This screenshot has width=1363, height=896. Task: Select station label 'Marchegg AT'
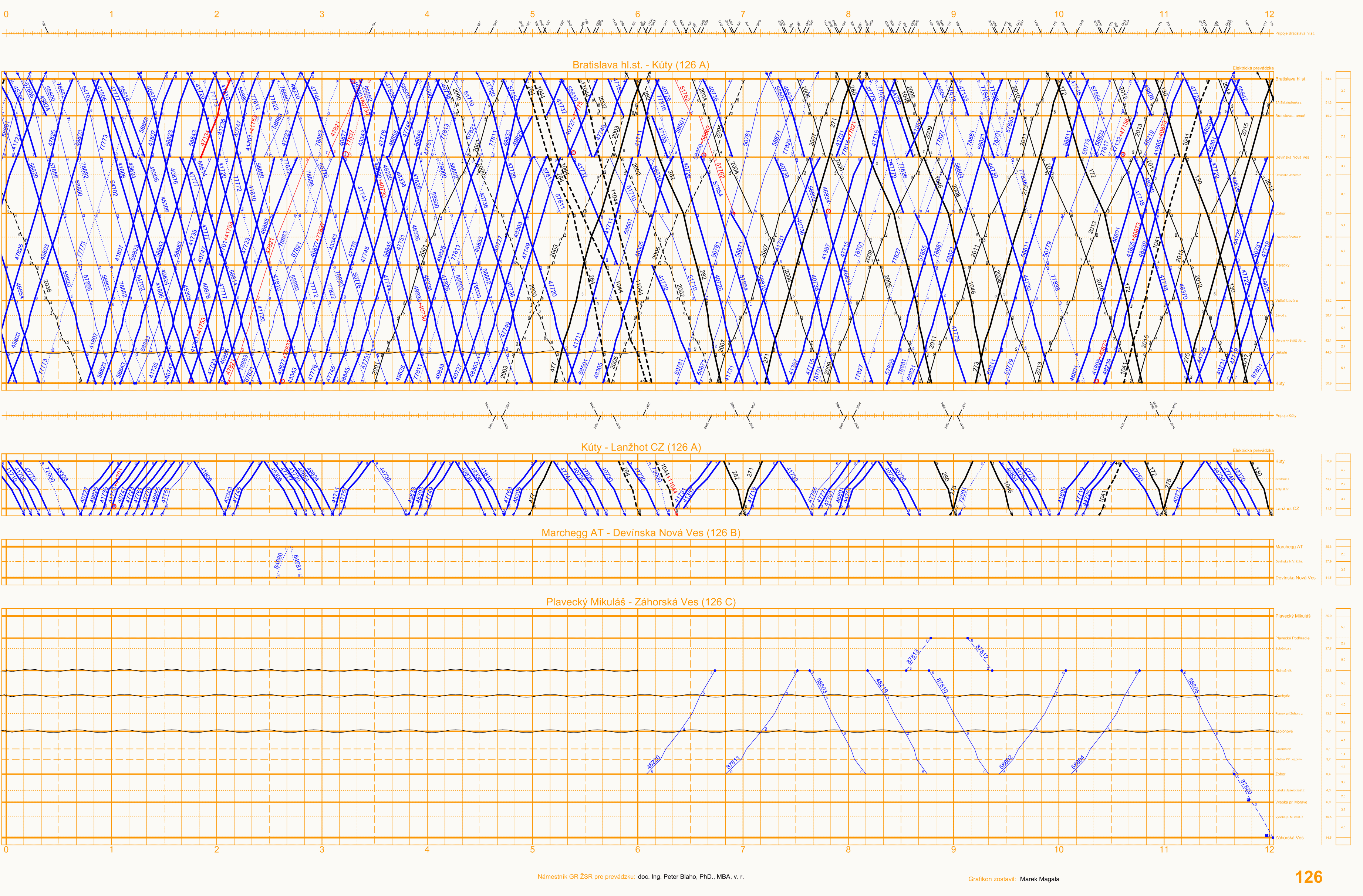1289,547
